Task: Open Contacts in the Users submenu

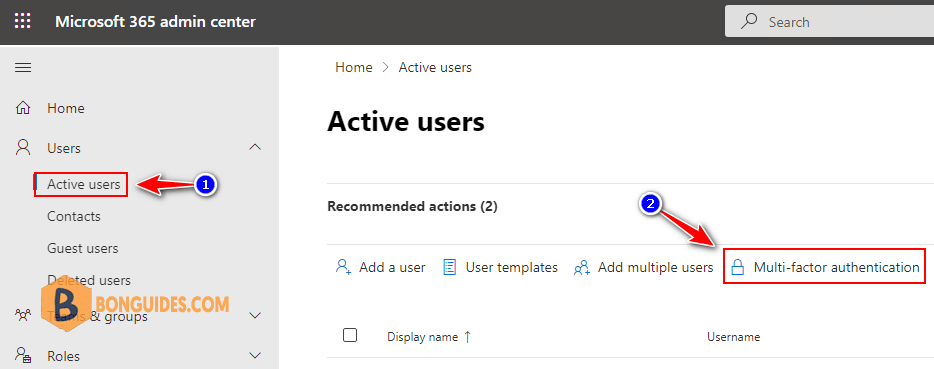Action: click(x=74, y=216)
